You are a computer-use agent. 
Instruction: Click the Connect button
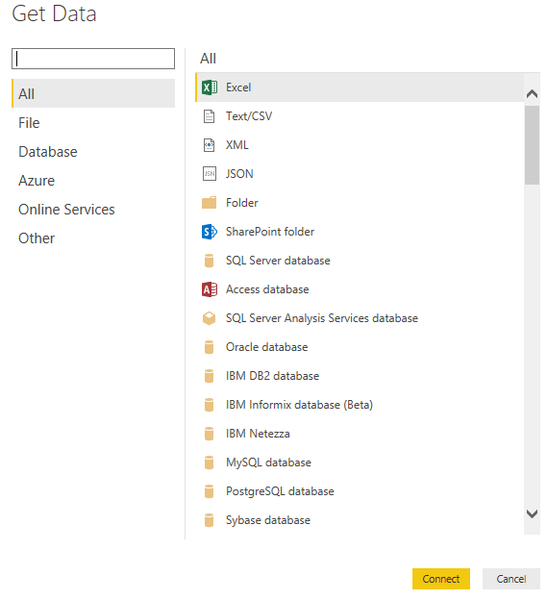[441, 579]
